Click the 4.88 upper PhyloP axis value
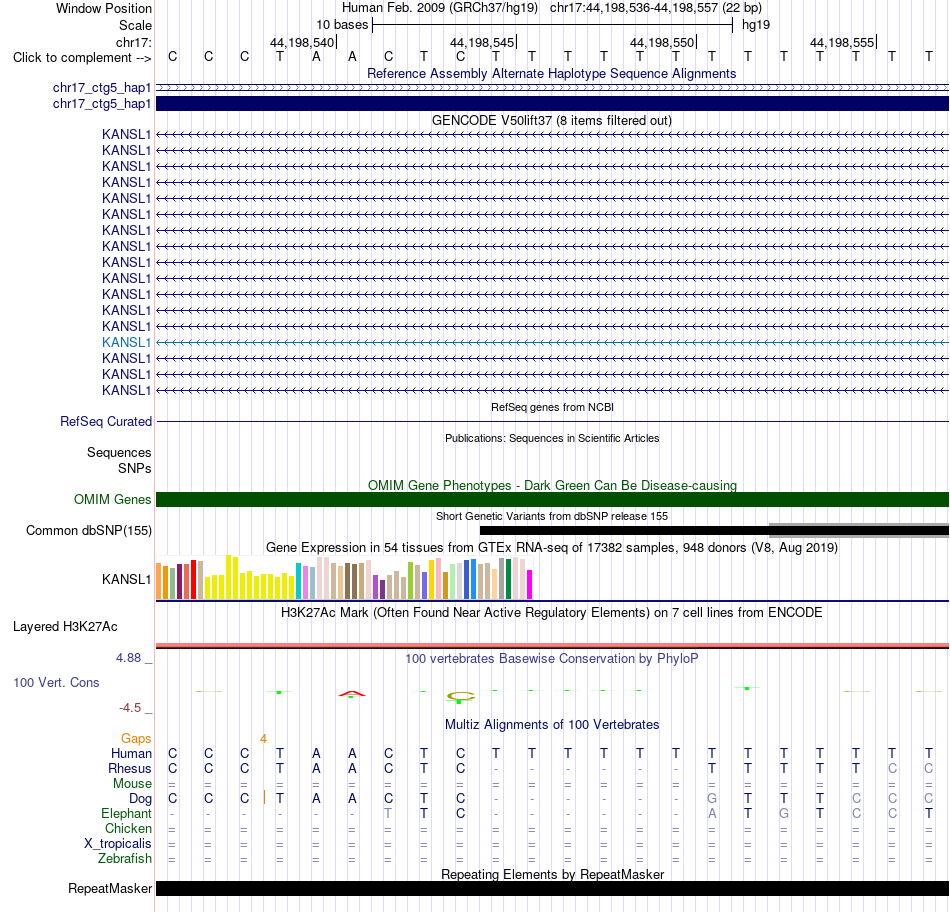950x912 pixels. [x=128, y=657]
